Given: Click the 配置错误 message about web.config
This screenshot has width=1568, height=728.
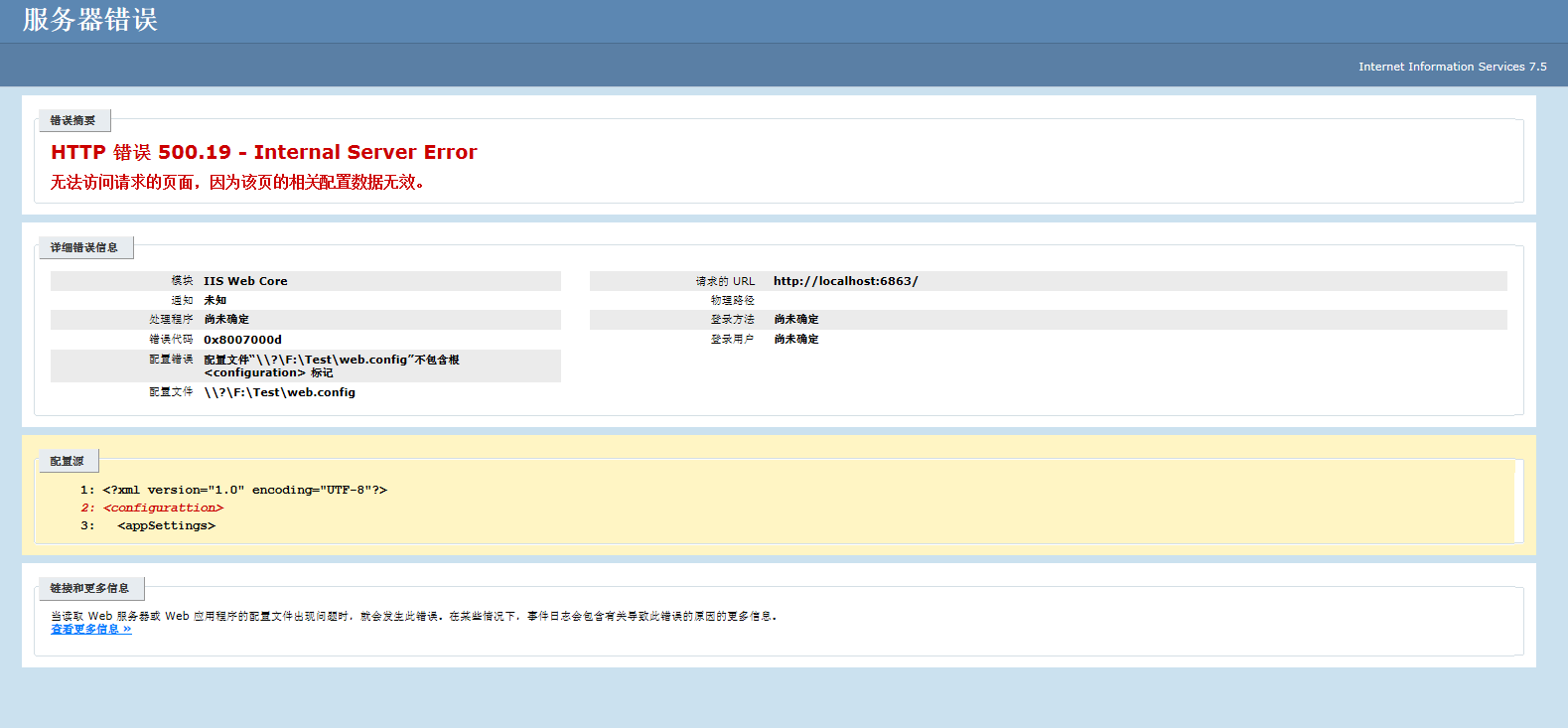Looking at the screenshot, I should coord(332,365).
